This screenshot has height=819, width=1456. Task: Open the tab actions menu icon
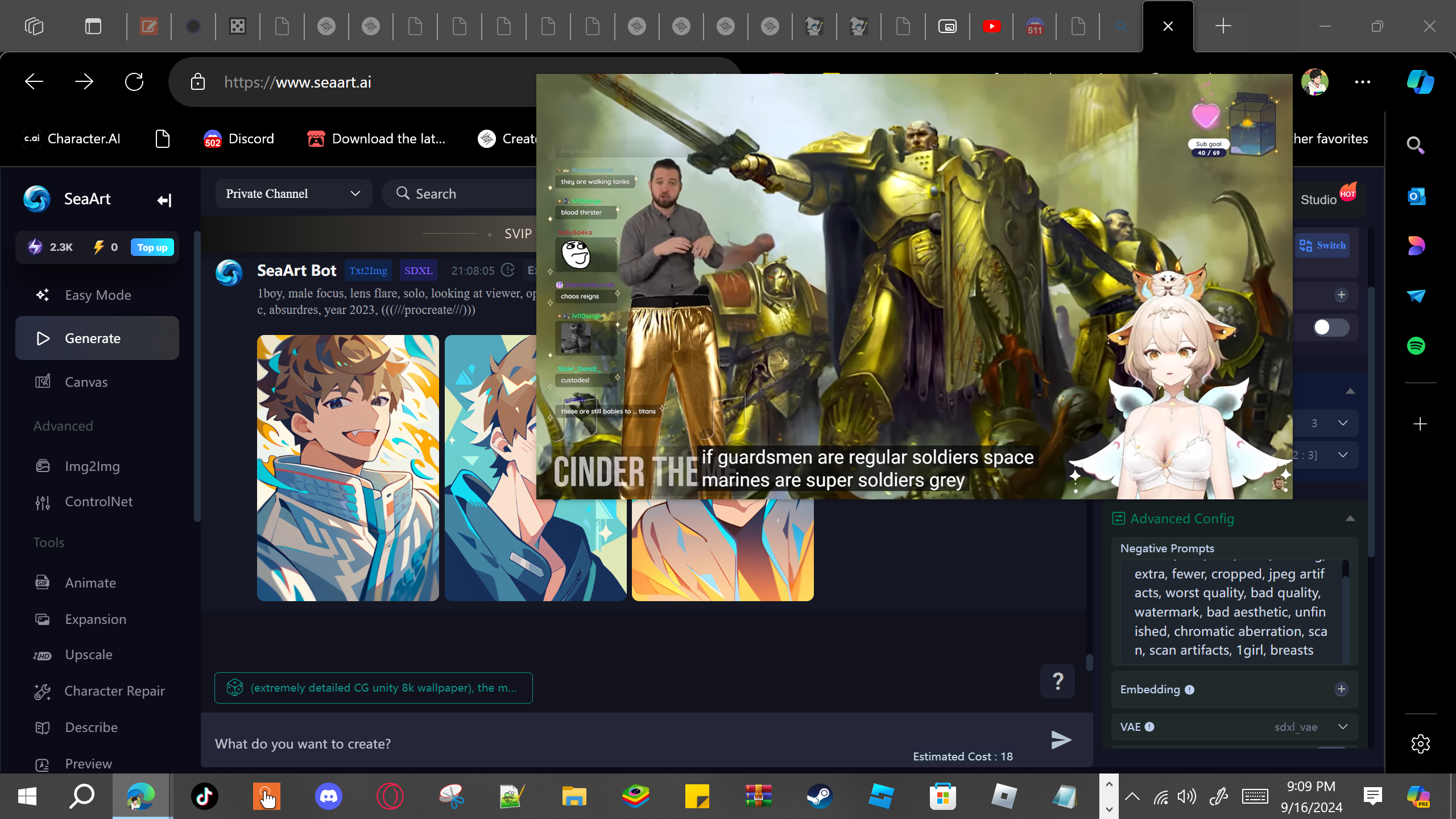pos(93,26)
